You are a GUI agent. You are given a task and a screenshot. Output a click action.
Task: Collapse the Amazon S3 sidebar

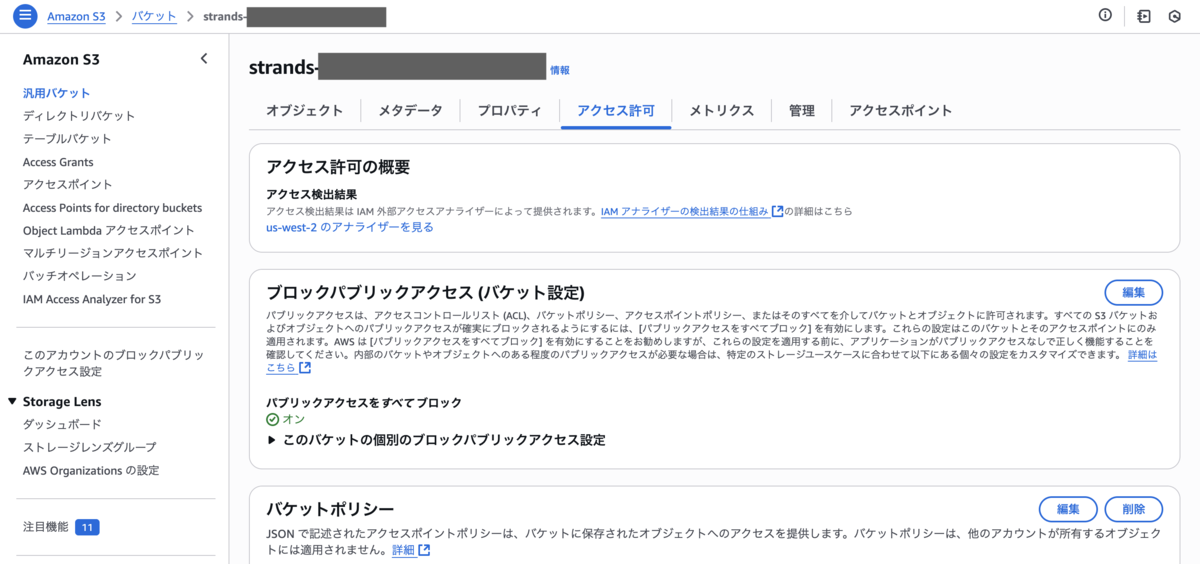pyautogui.click(x=204, y=59)
